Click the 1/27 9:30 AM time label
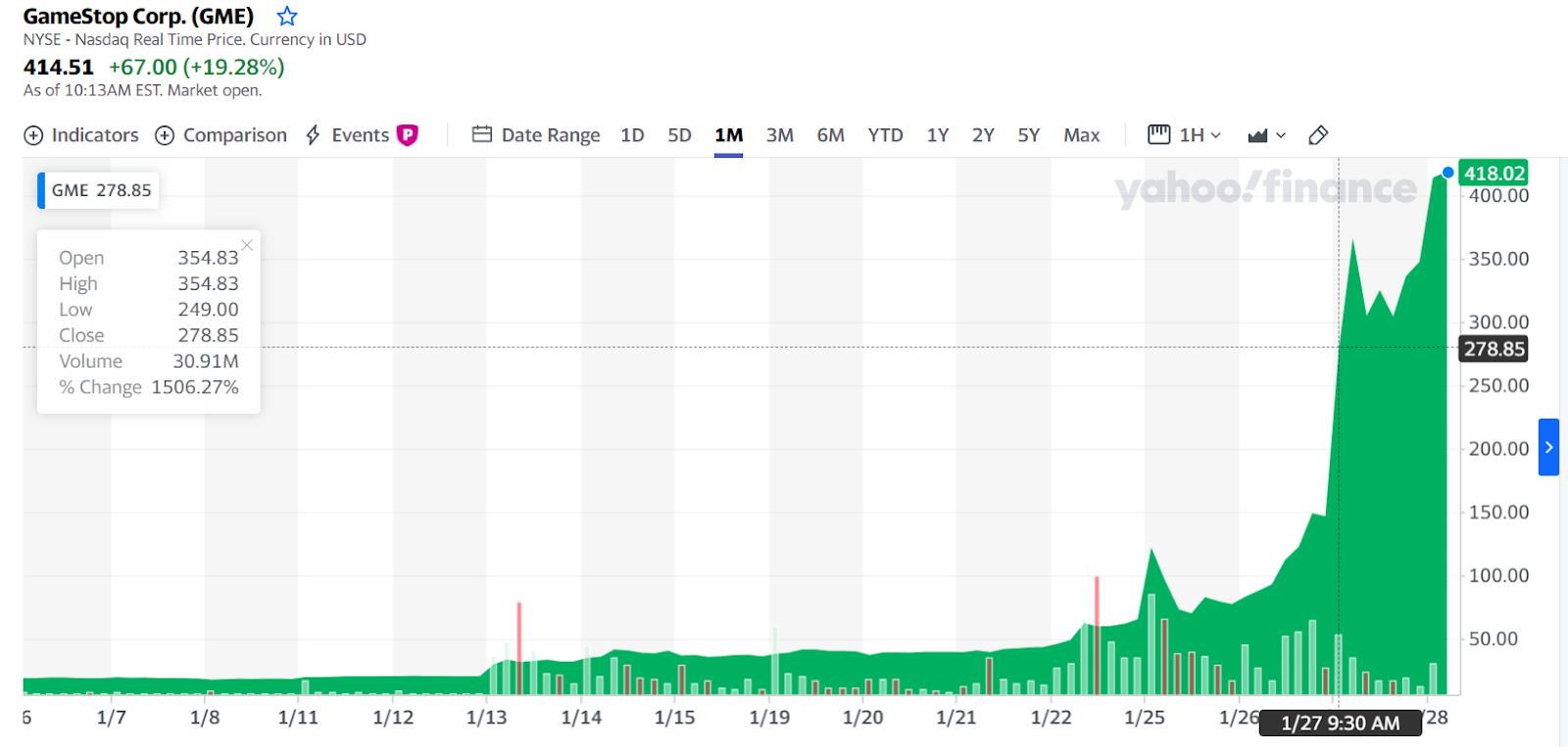The height and width of the screenshot is (747, 1568). [x=1340, y=723]
